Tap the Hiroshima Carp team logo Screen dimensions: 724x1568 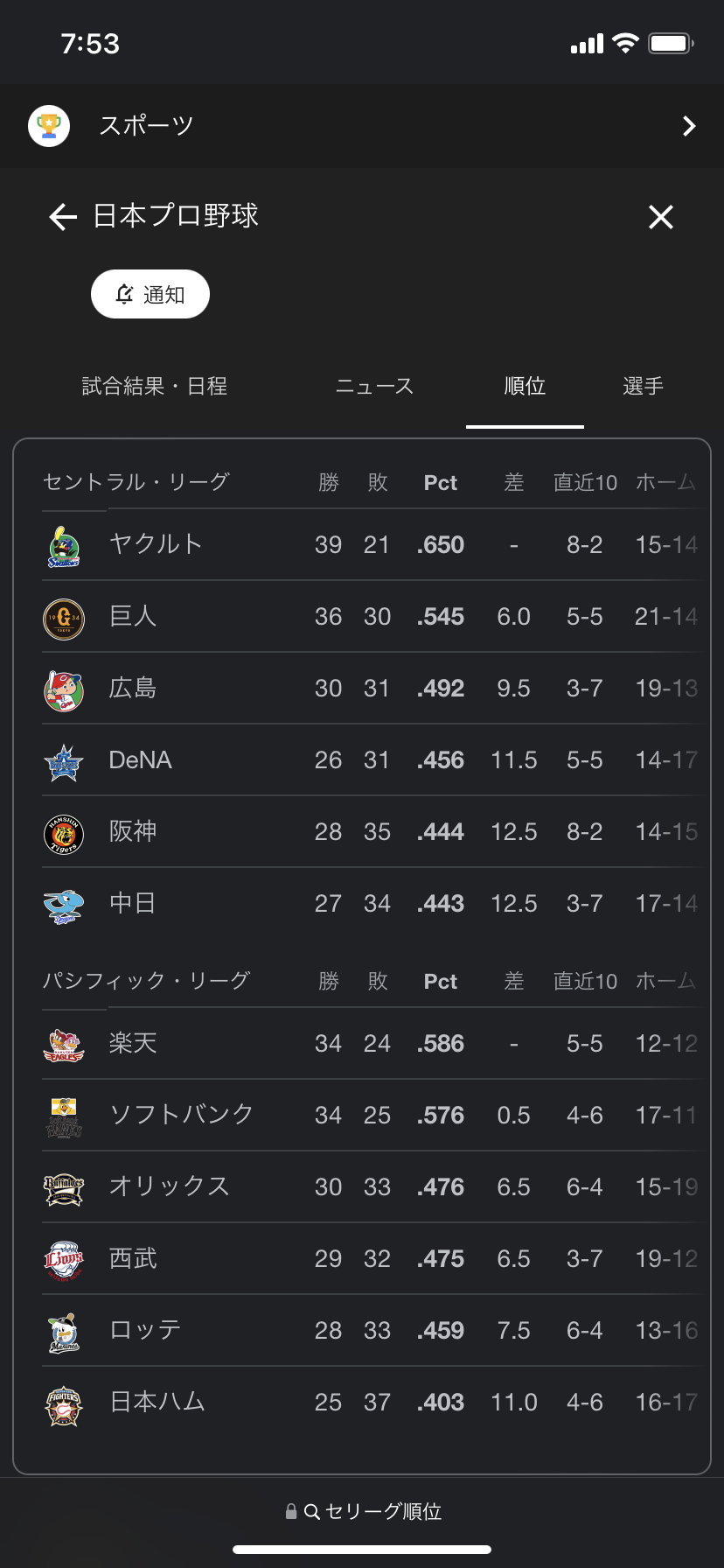coord(64,690)
